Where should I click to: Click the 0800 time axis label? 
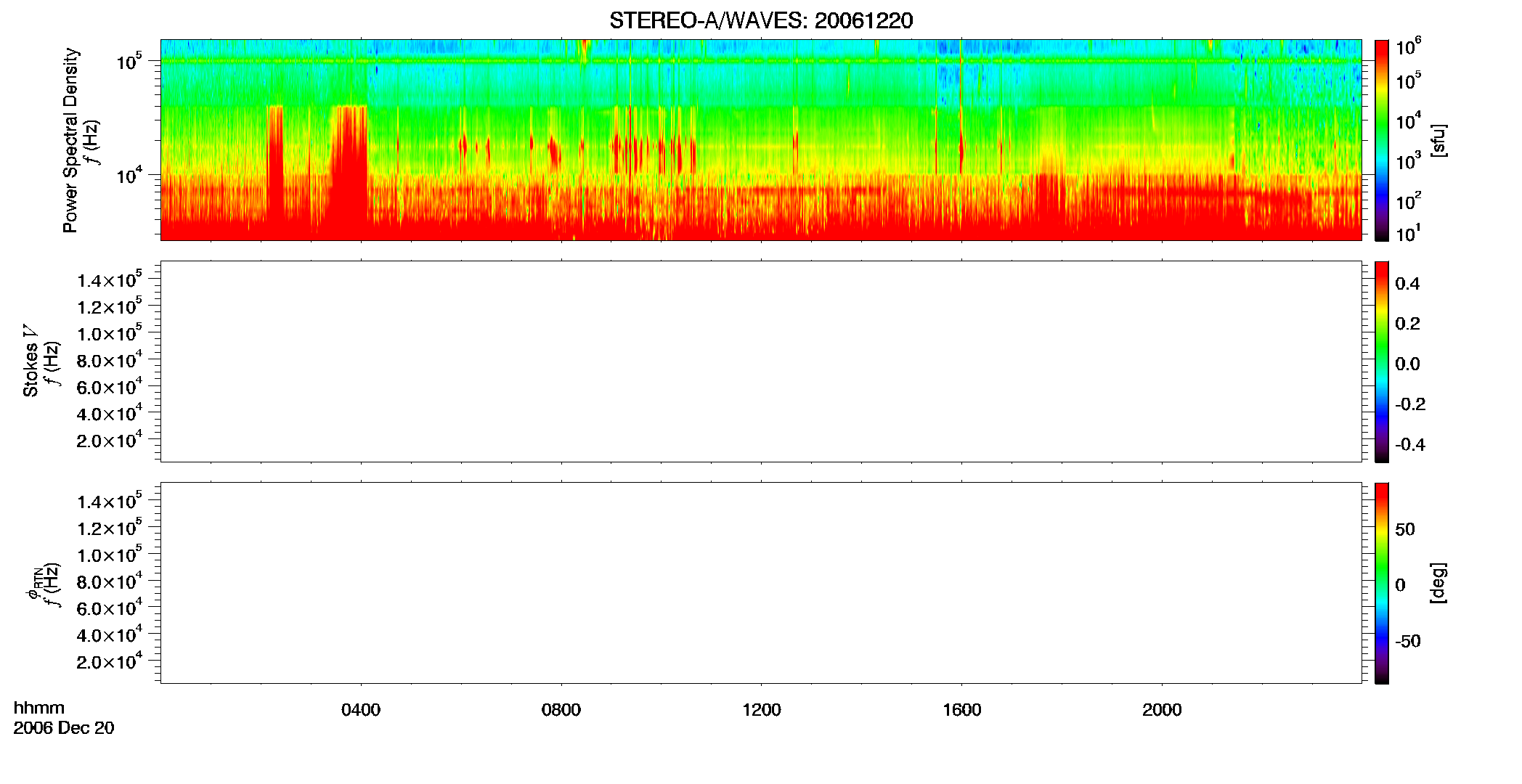pyautogui.click(x=561, y=710)
